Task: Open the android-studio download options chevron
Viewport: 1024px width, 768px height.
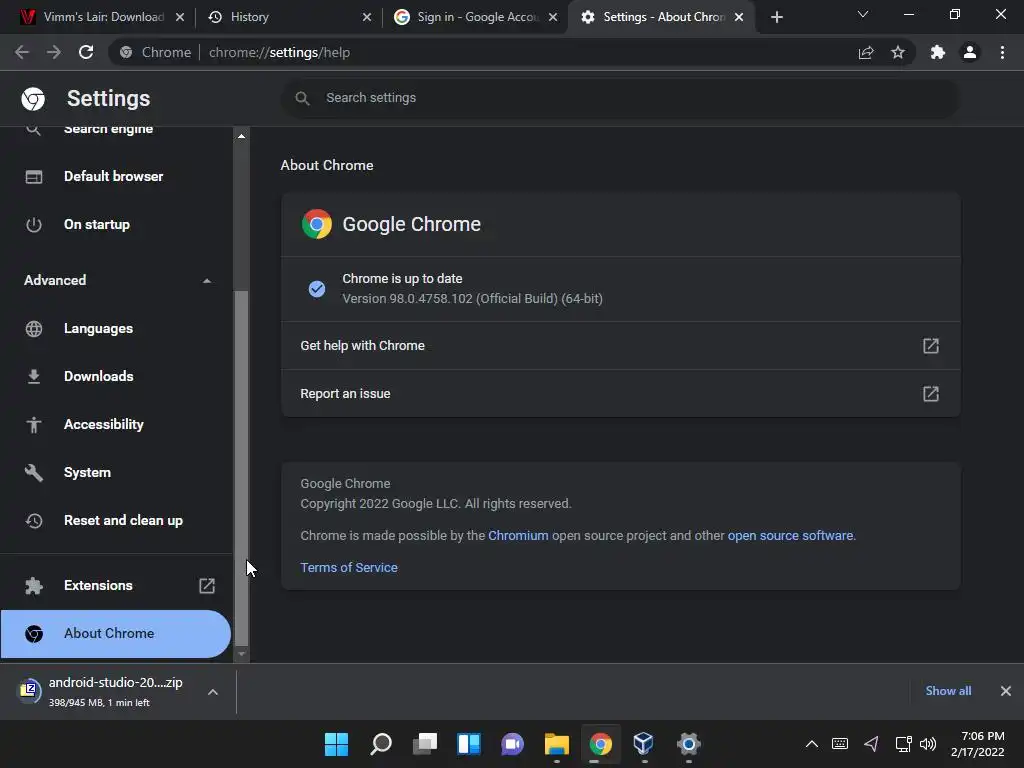Action: (x=213, y=692)
